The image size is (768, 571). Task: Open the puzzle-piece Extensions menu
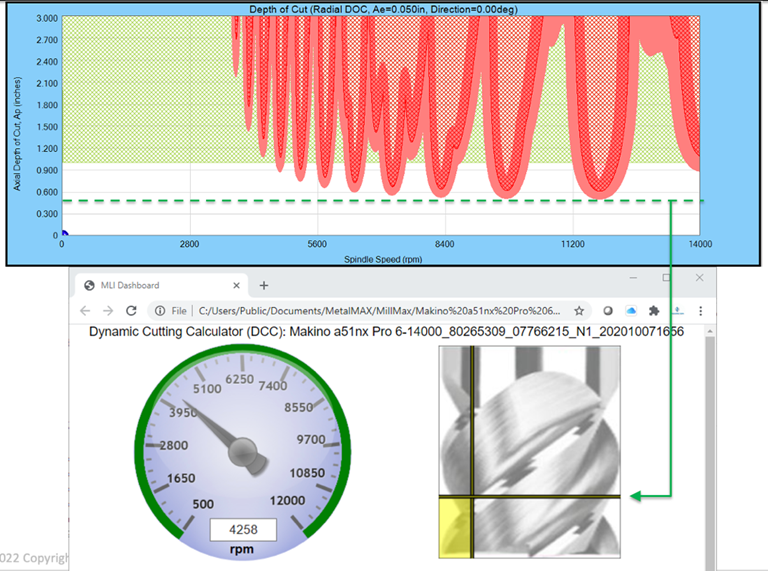654,311
